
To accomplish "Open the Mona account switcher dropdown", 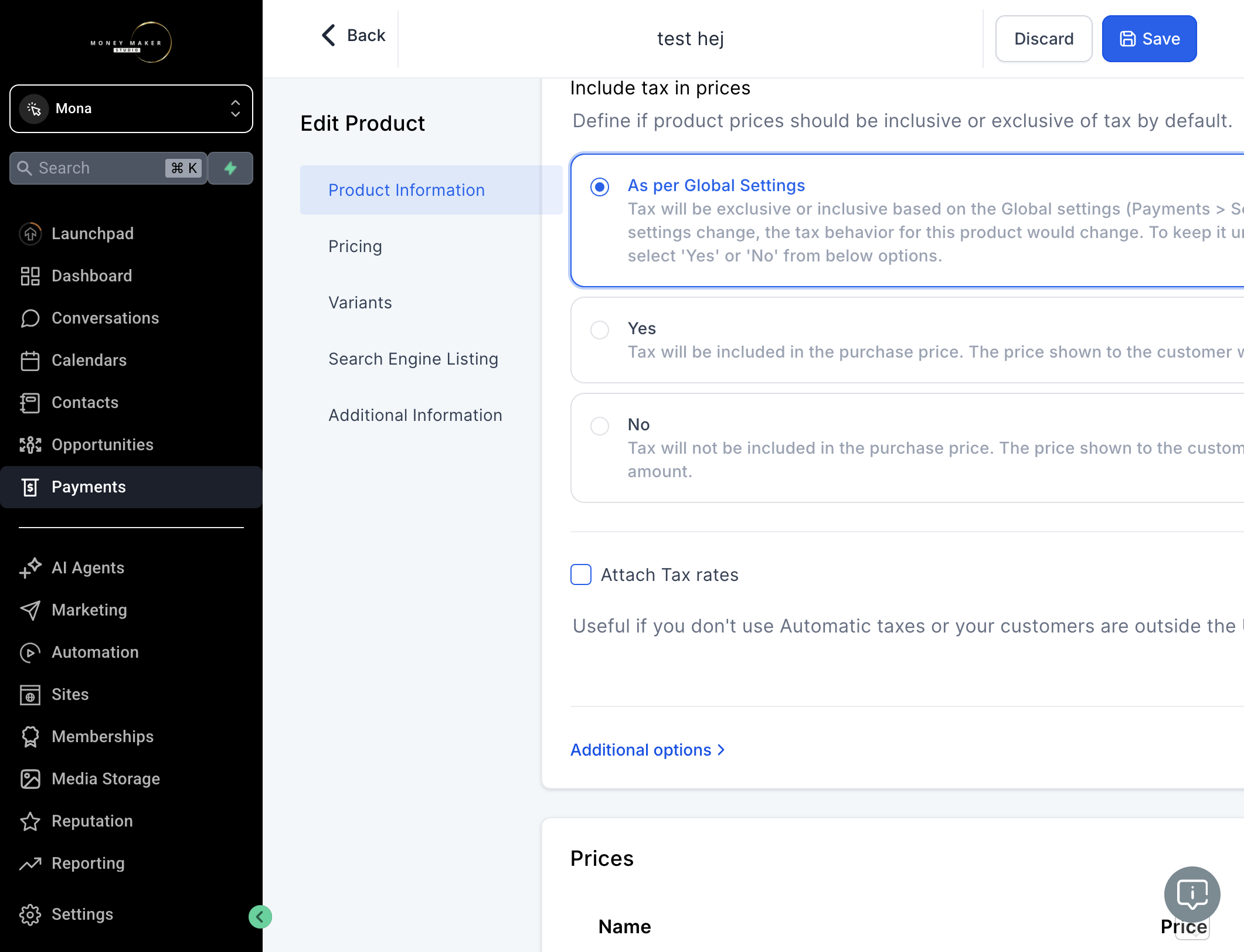I will point(131,109).
